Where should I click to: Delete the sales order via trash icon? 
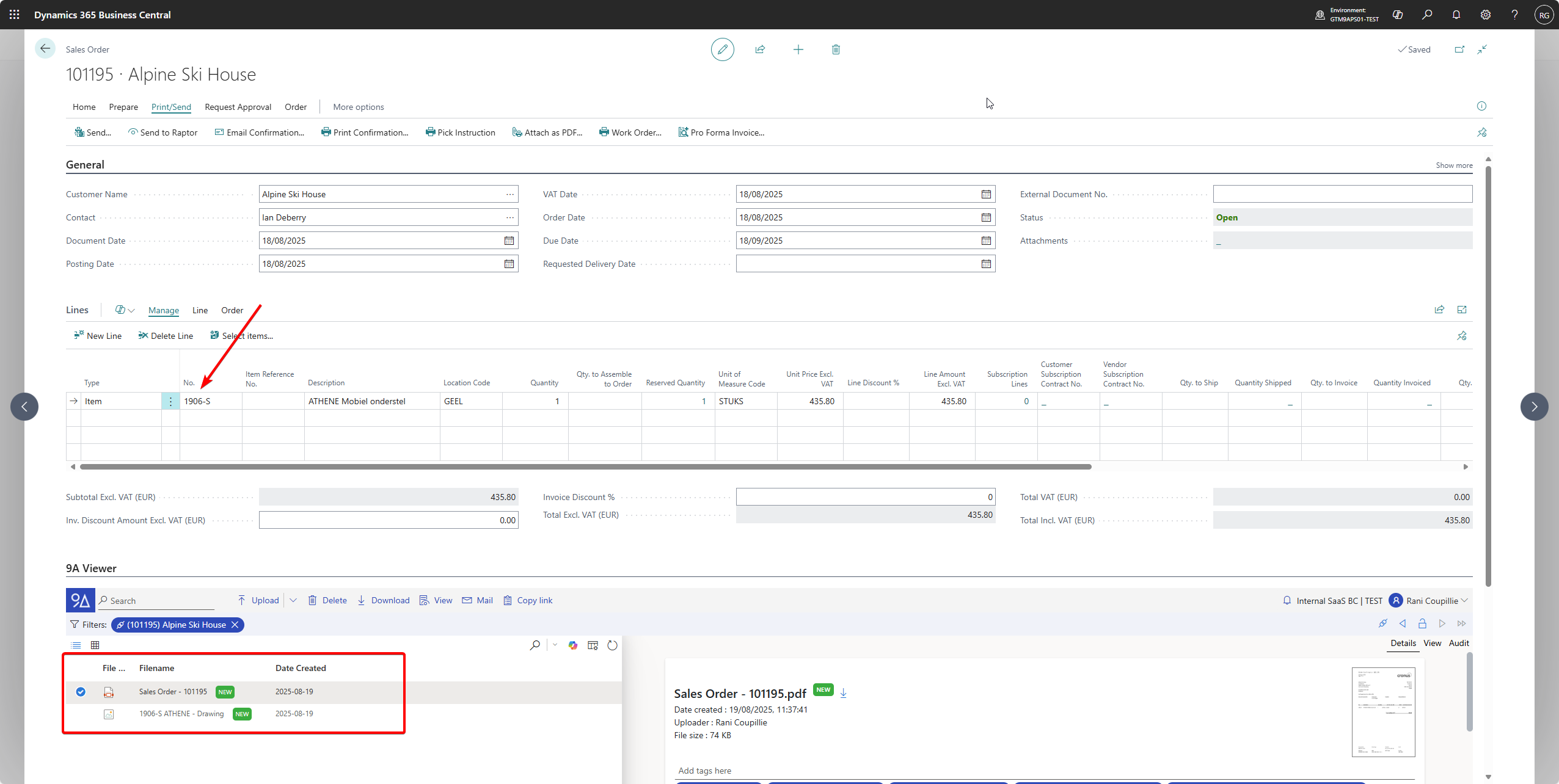[836, 49]
